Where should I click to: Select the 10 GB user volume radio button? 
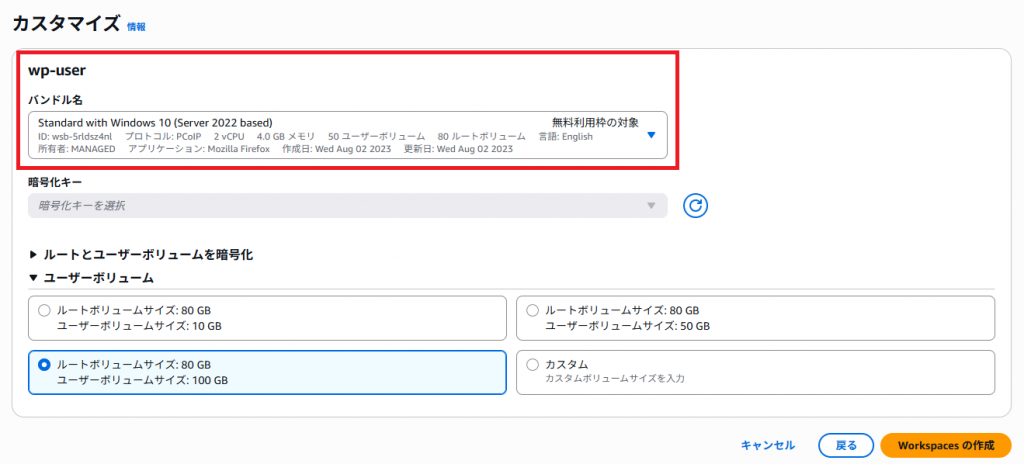click(44, 310)
